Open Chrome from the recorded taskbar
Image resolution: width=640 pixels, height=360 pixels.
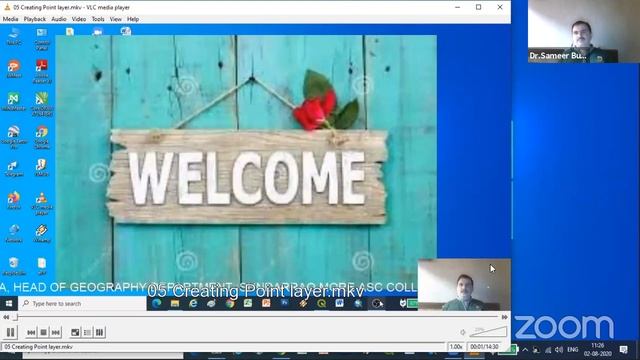230,304
